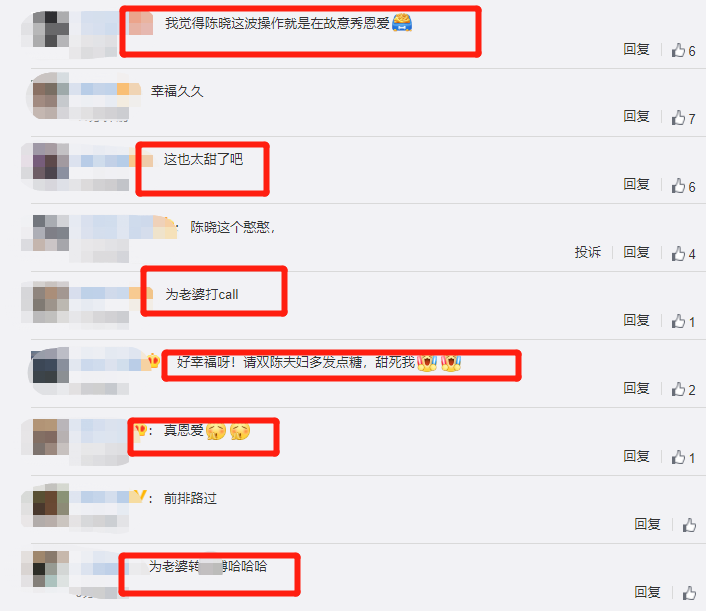Reply to the 幸福久久 comment

(x=636, y=117)
